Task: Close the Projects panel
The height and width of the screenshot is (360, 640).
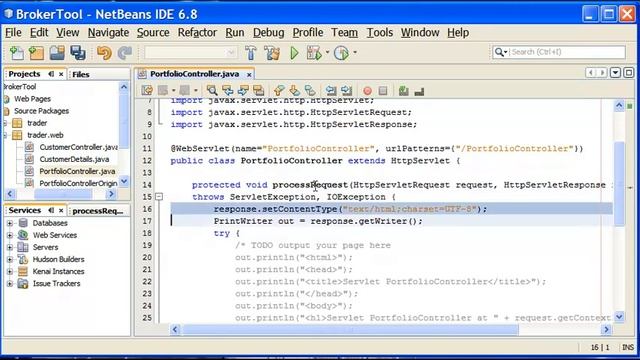Action: pyautogui.click(x=61, y=74)
